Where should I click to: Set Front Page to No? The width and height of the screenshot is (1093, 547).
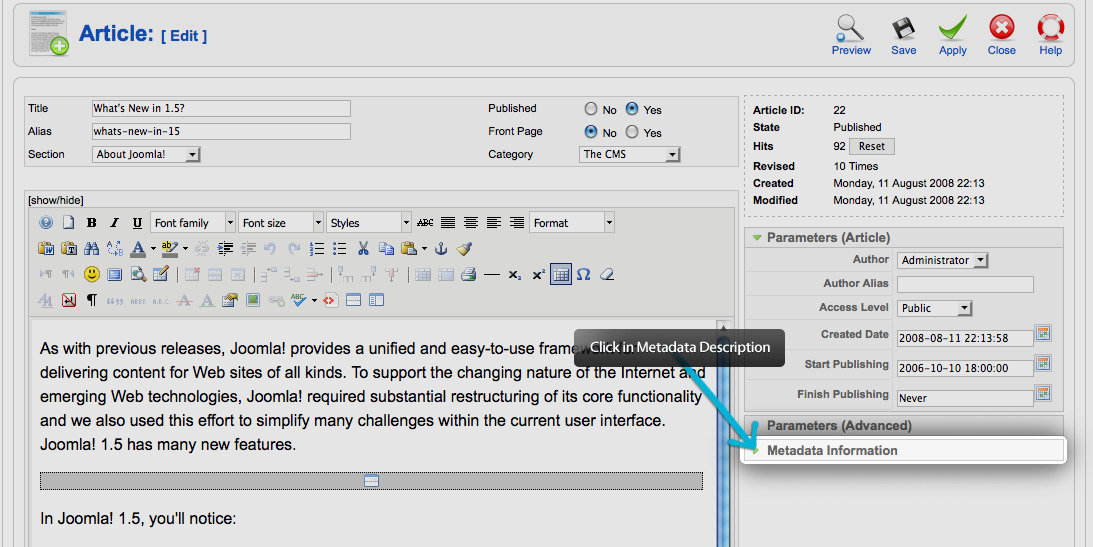coord(591,132)
